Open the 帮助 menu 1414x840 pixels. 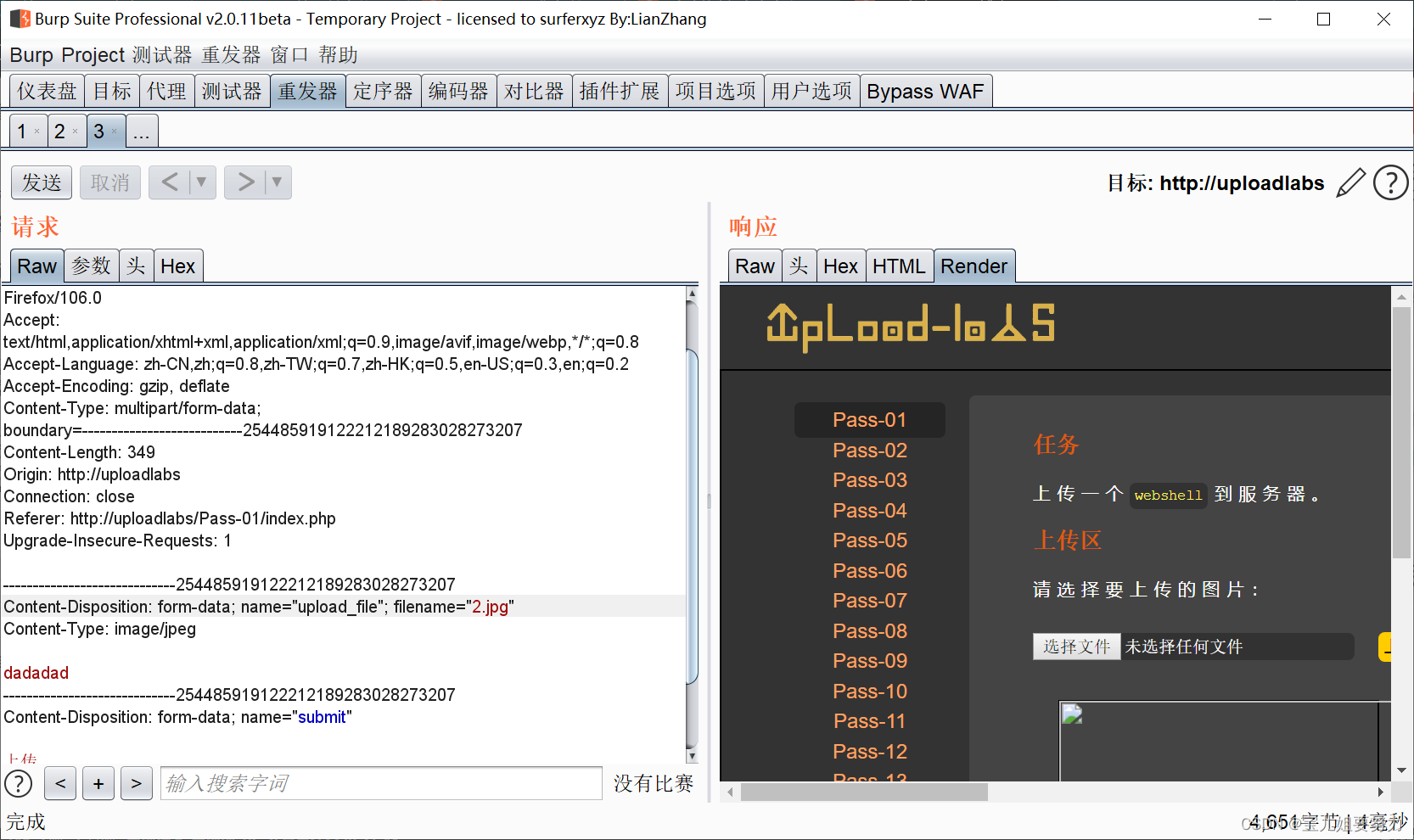coord(338,55)
